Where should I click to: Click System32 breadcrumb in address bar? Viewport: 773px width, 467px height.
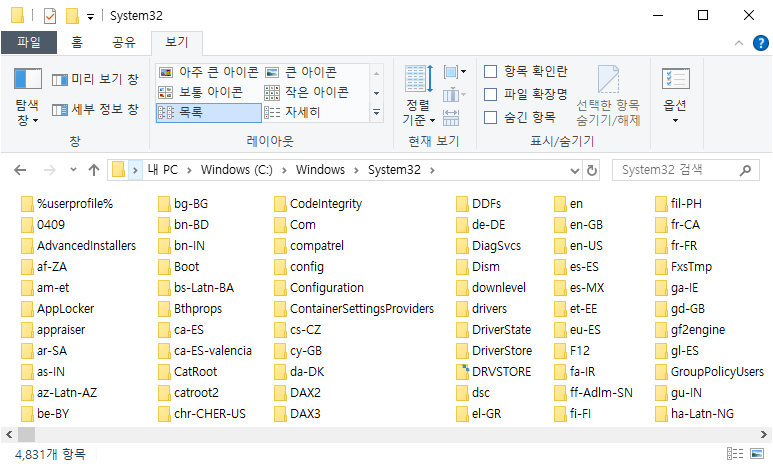394,170
